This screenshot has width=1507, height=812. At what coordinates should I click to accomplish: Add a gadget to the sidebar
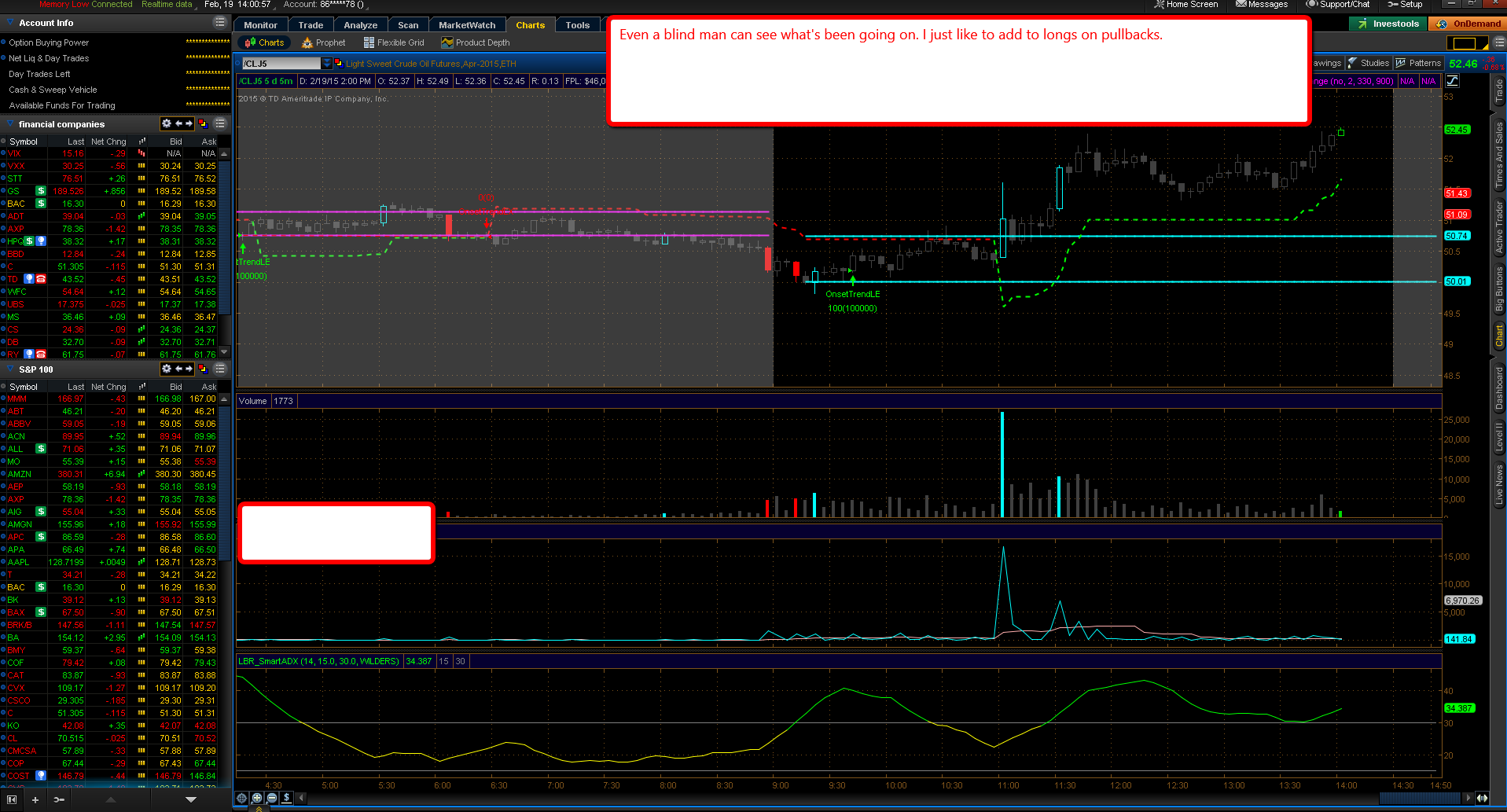tap(35, 799)
